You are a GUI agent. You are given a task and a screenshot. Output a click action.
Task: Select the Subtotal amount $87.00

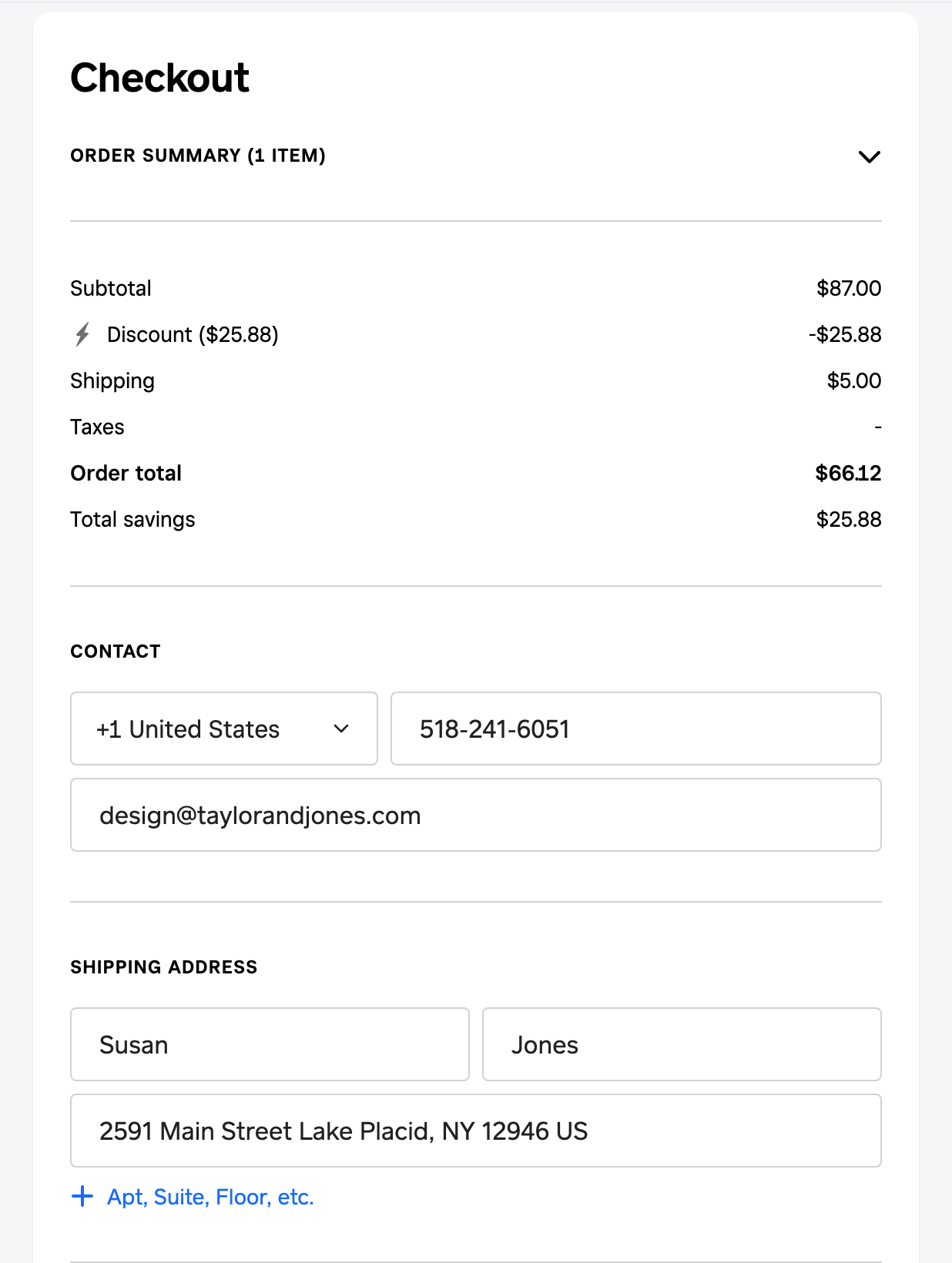pyautogui.click(x=849, y=288)
